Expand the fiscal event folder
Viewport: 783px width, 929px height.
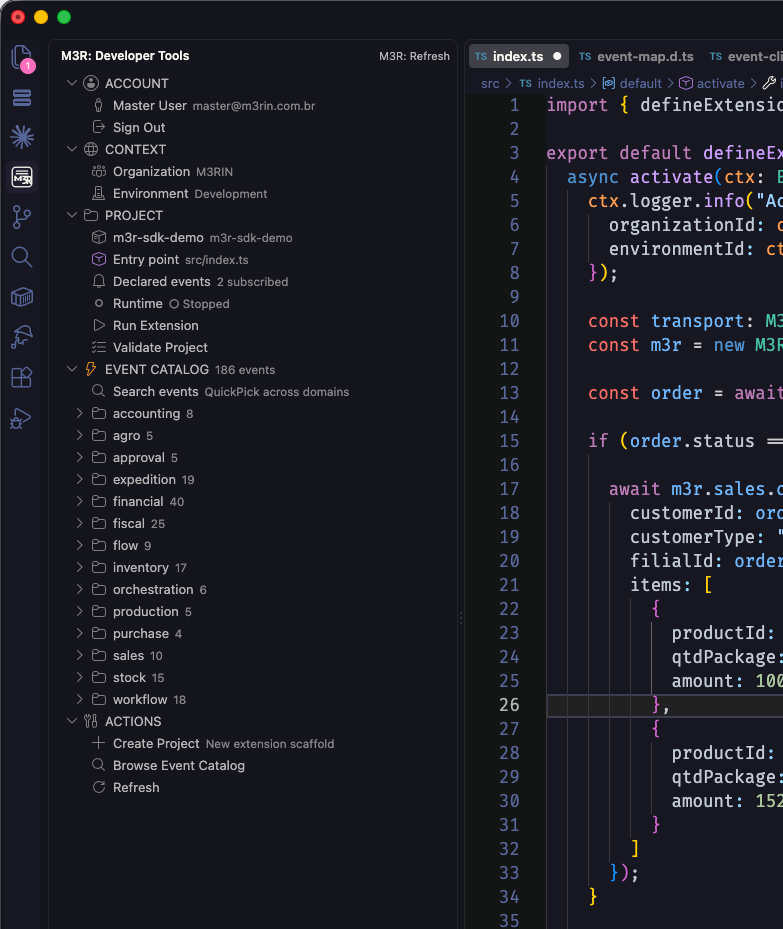coord(79,523)
